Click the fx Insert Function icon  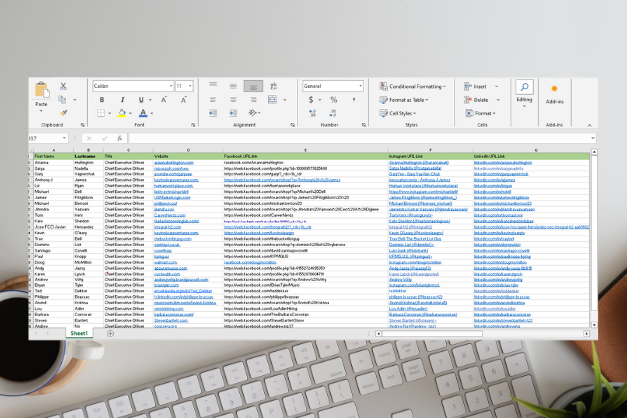(120, 138)
